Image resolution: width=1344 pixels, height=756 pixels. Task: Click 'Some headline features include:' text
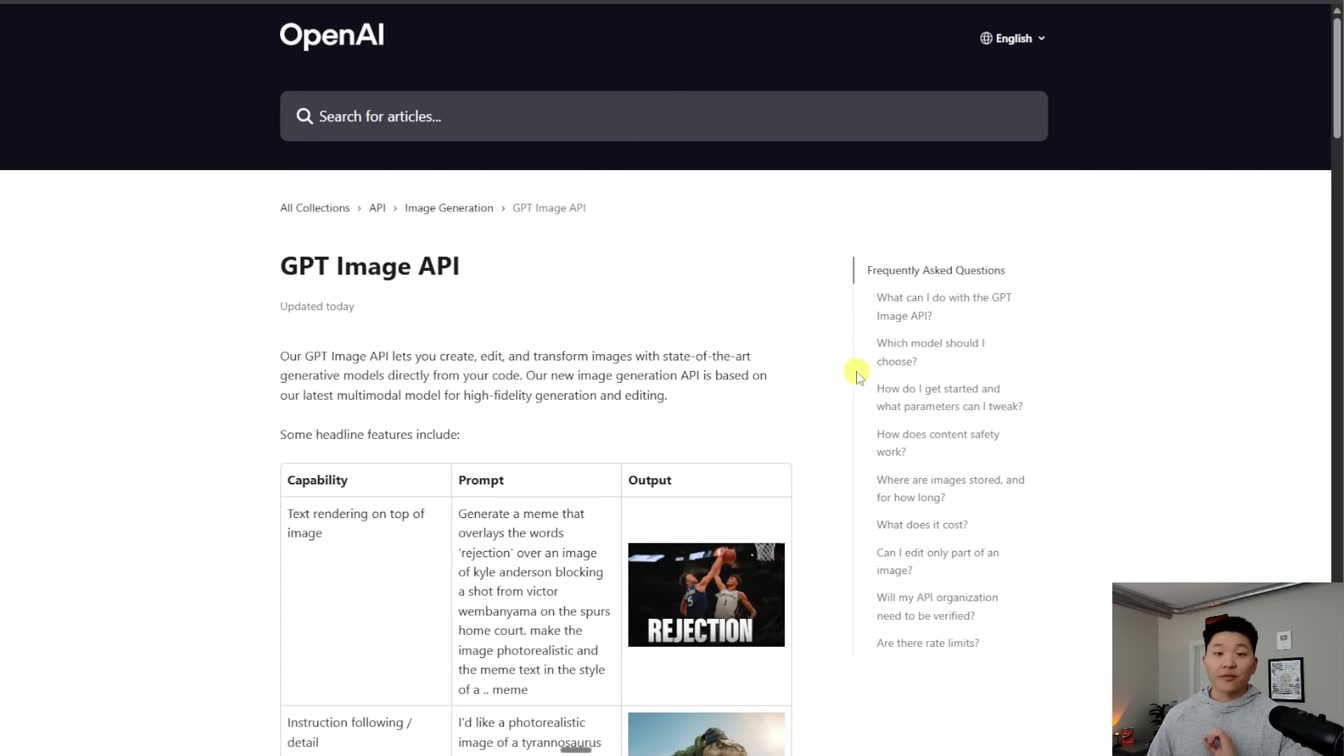(370, 434)
